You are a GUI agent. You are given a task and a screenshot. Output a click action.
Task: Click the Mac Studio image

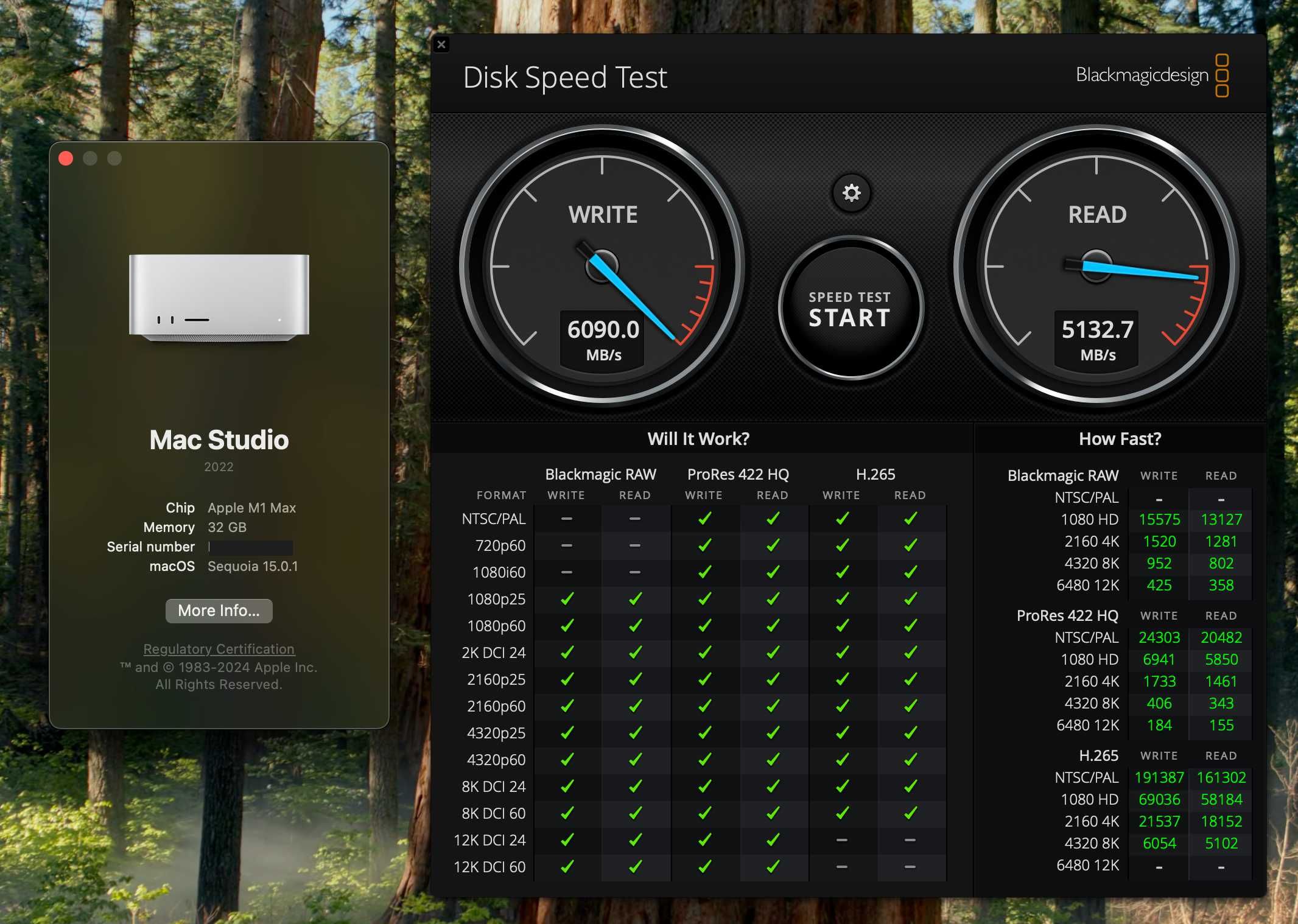click(x=219, y=298)
